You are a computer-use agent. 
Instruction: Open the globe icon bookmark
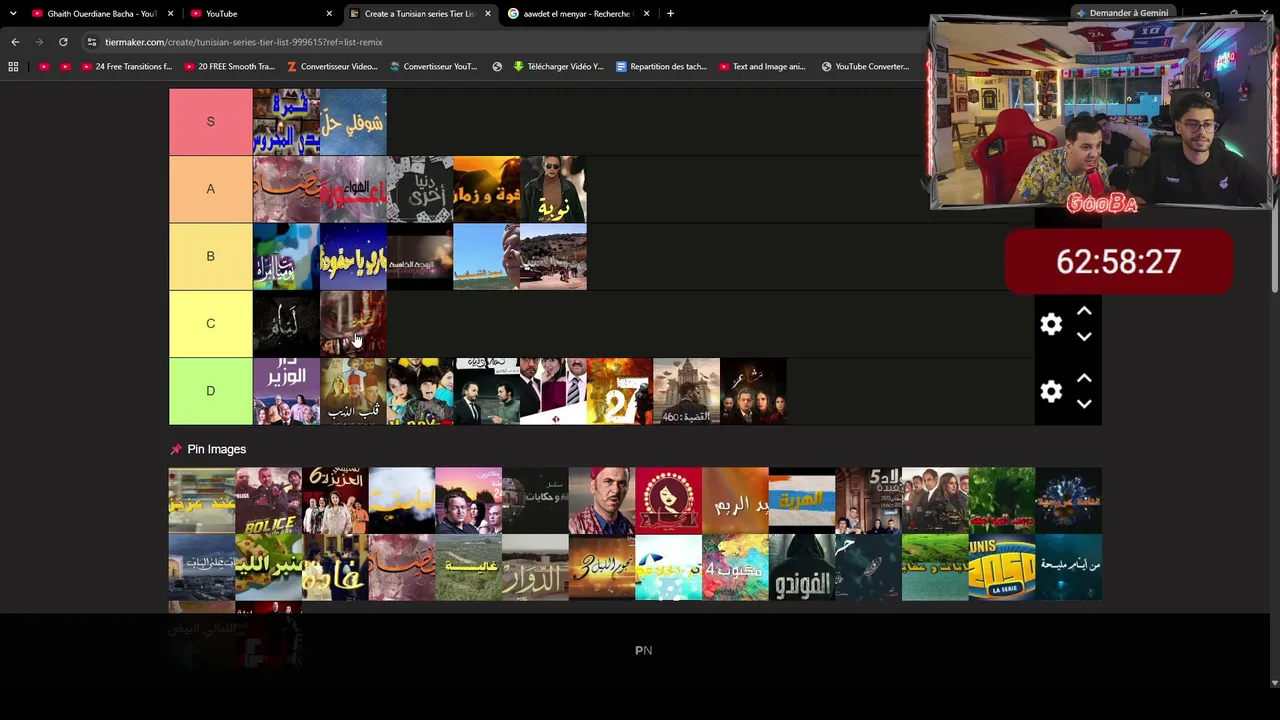click(497, 67)
